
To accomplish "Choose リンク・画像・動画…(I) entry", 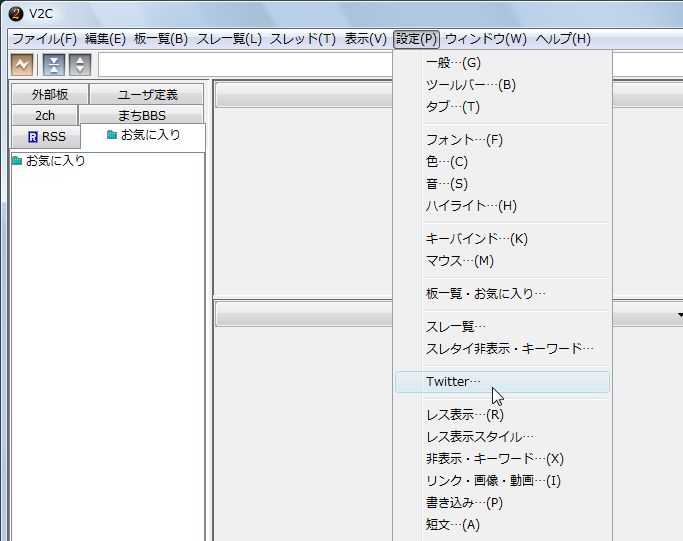I will [502, 480].
